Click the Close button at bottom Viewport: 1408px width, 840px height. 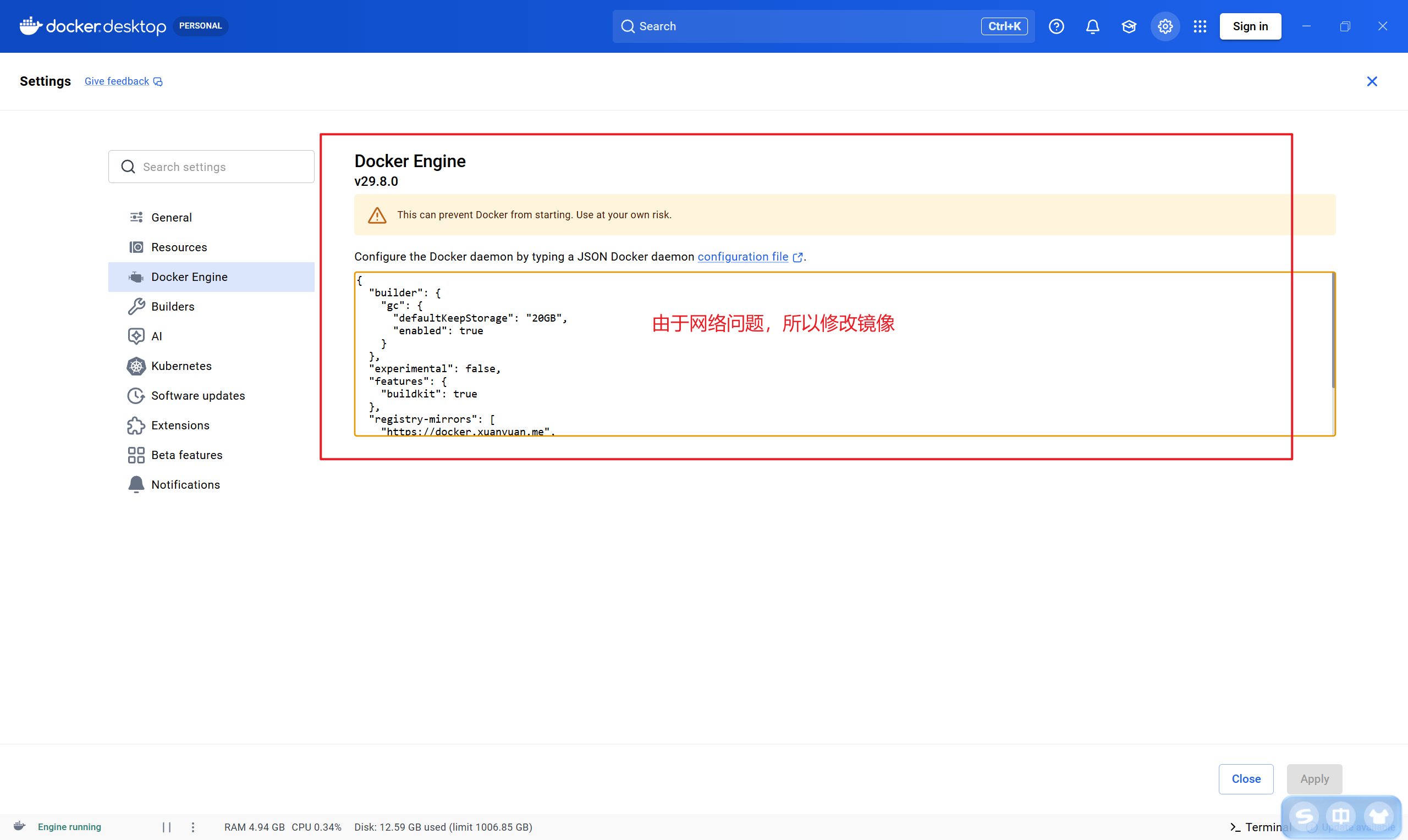(x=1246, y=779)
